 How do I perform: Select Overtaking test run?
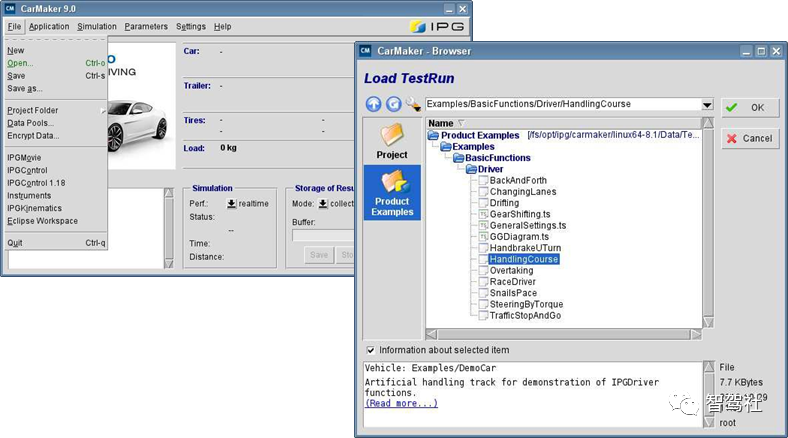tap(511, 270)
